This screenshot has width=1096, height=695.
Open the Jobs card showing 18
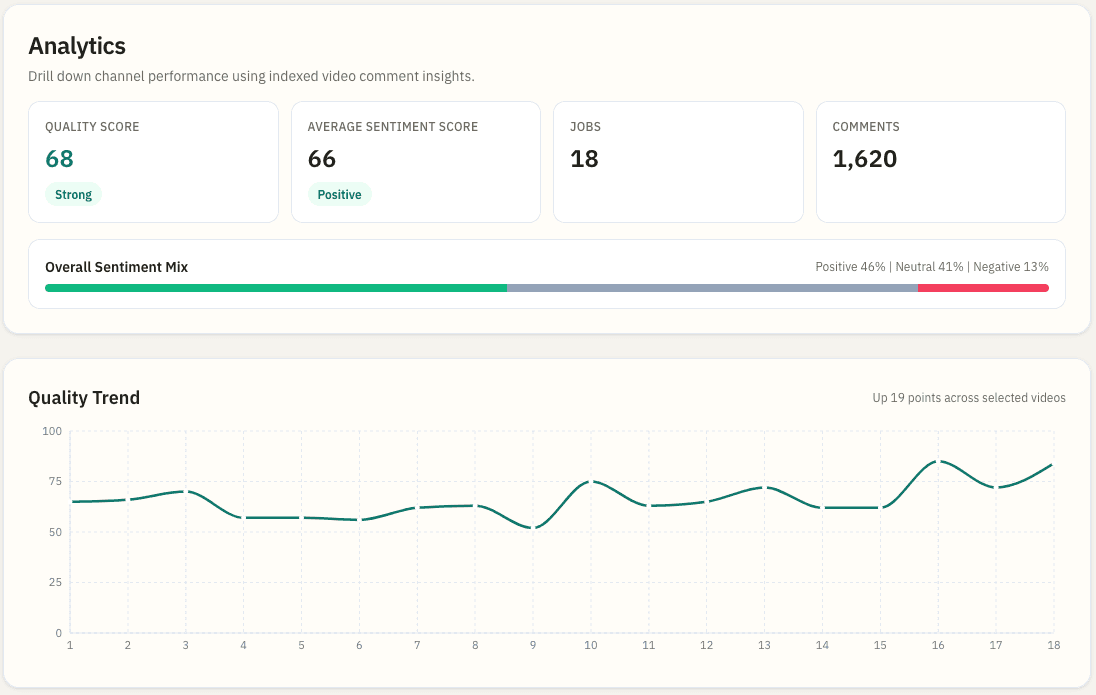(677, 161)
